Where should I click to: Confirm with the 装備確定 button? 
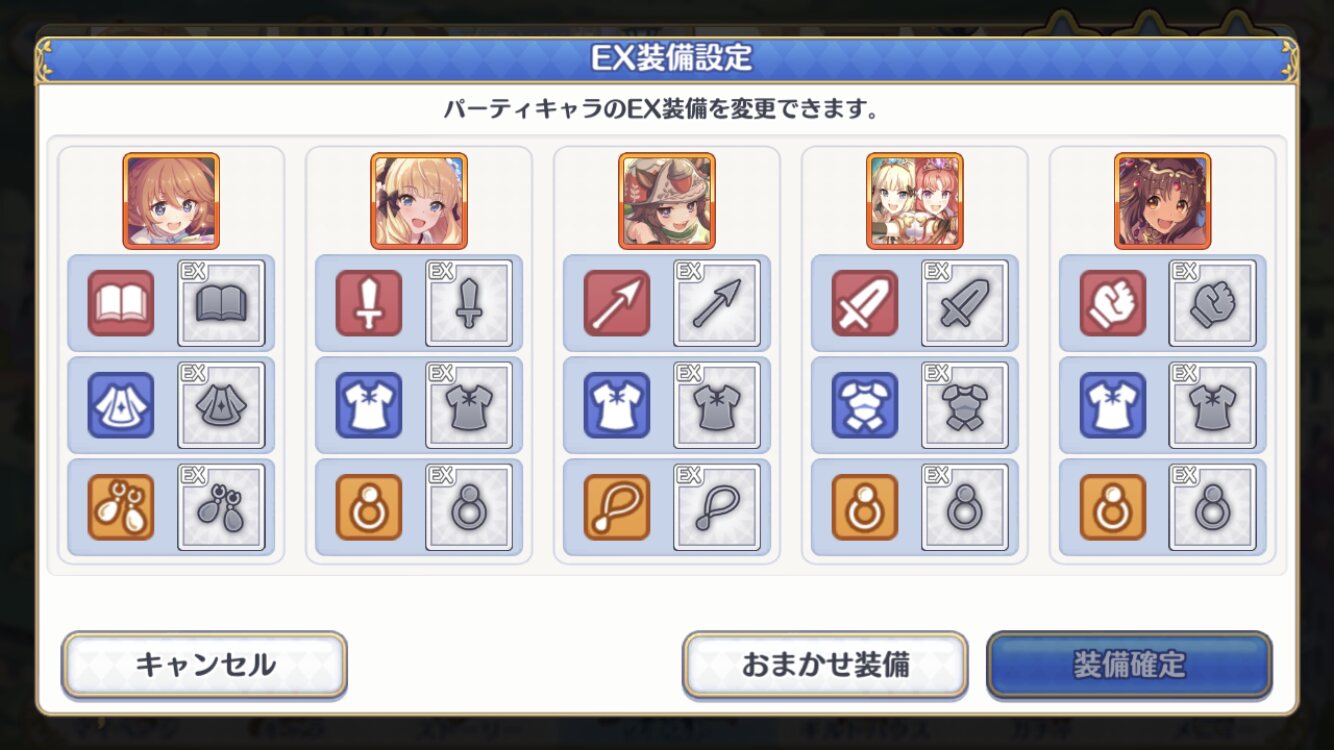pyautogui.click(x=1129, y=665)
